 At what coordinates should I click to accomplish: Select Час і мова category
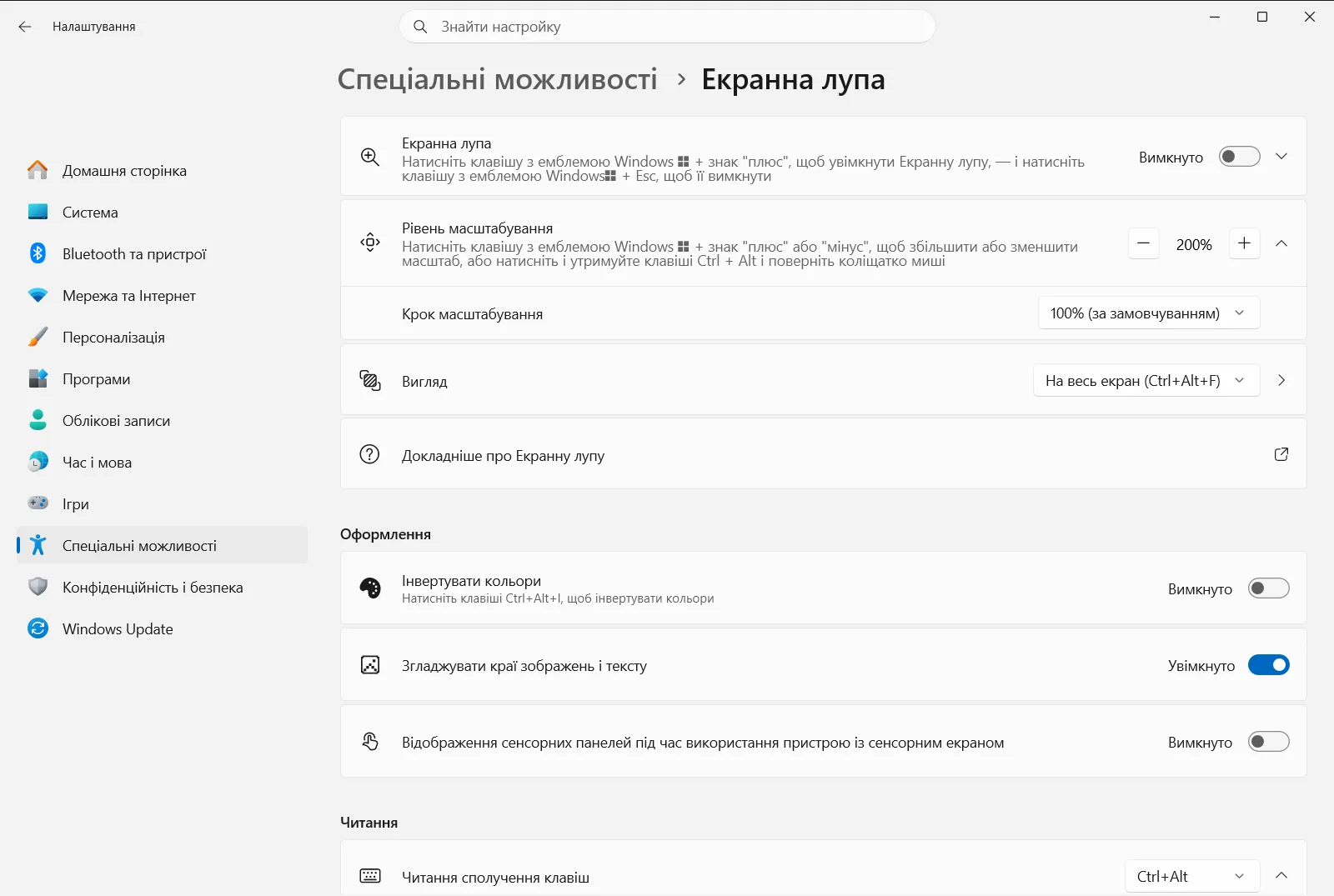tap(162, 462)
